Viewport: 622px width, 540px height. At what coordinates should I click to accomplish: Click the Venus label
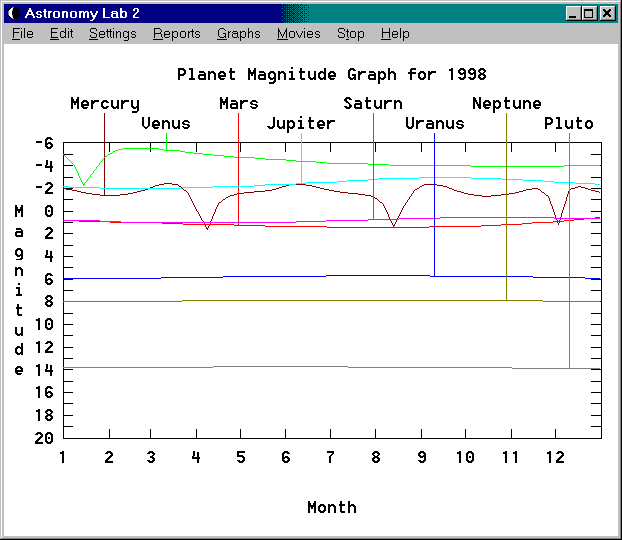(166, 123)
